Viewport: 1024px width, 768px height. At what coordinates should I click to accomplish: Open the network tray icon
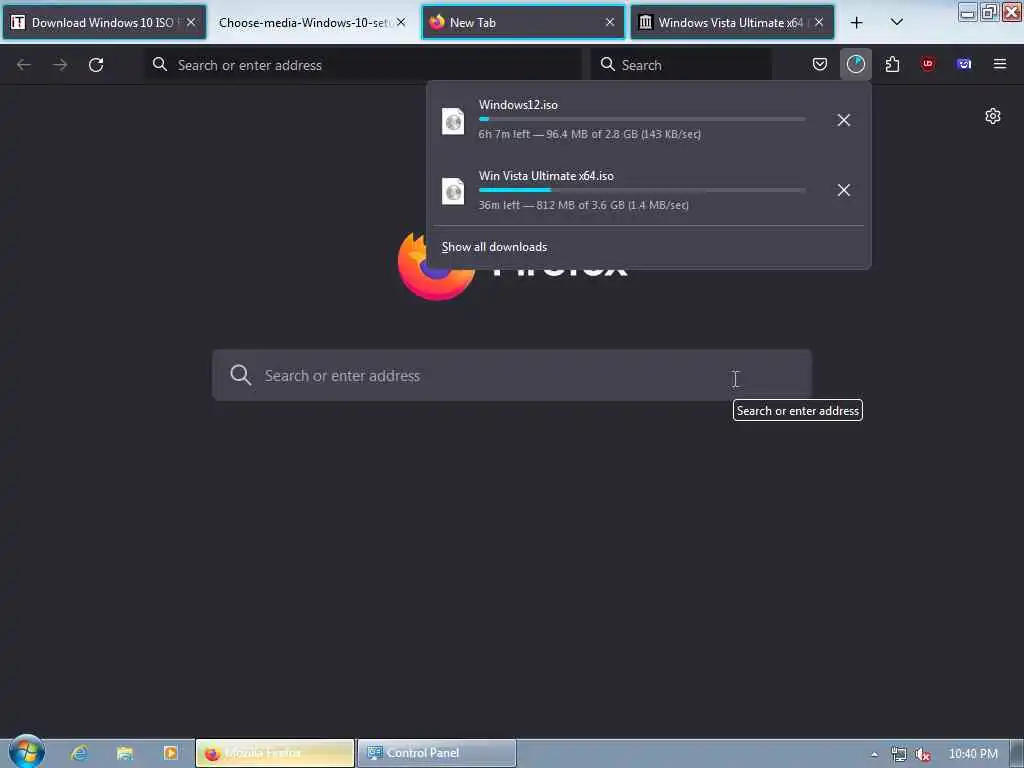pyautogui.click(x=899, y=754)
